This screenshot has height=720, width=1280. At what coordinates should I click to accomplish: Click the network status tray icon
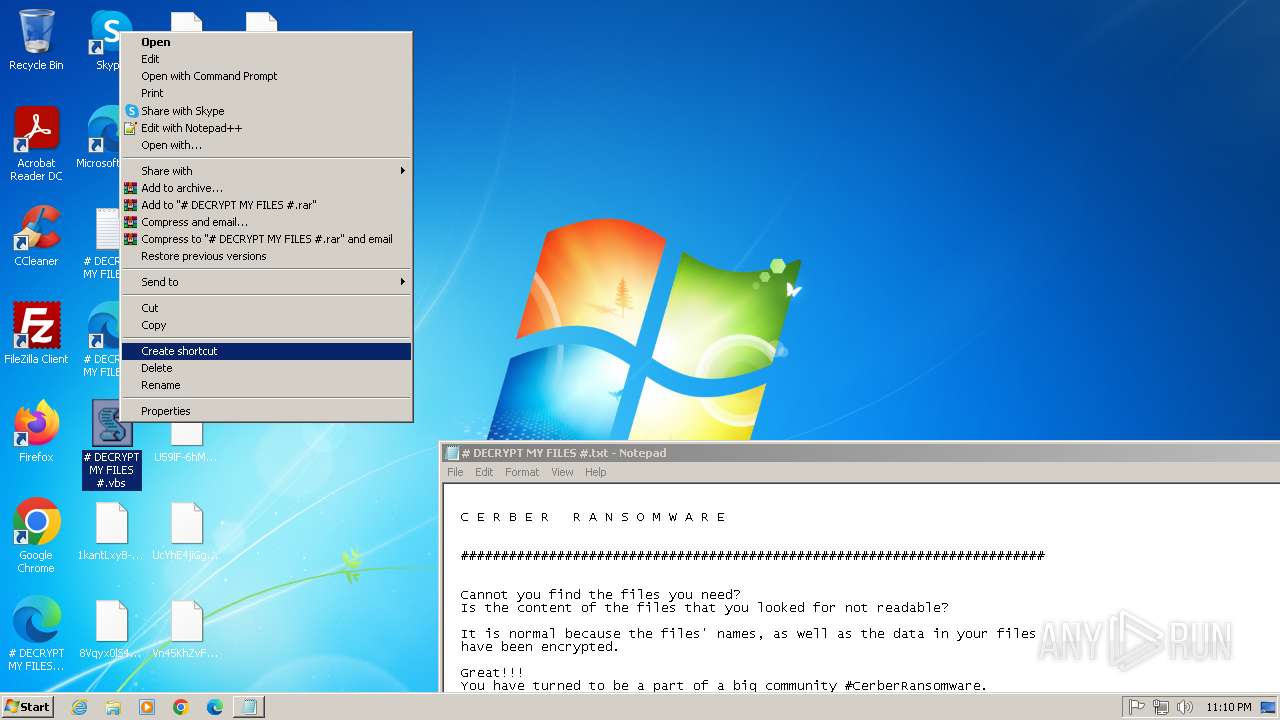click(x=1161, y=707)
